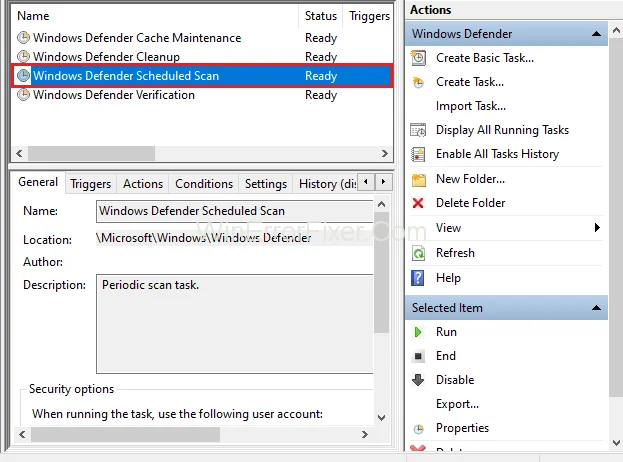Click Export action link
Screen dimensions: 623x462
pos(457,404)
